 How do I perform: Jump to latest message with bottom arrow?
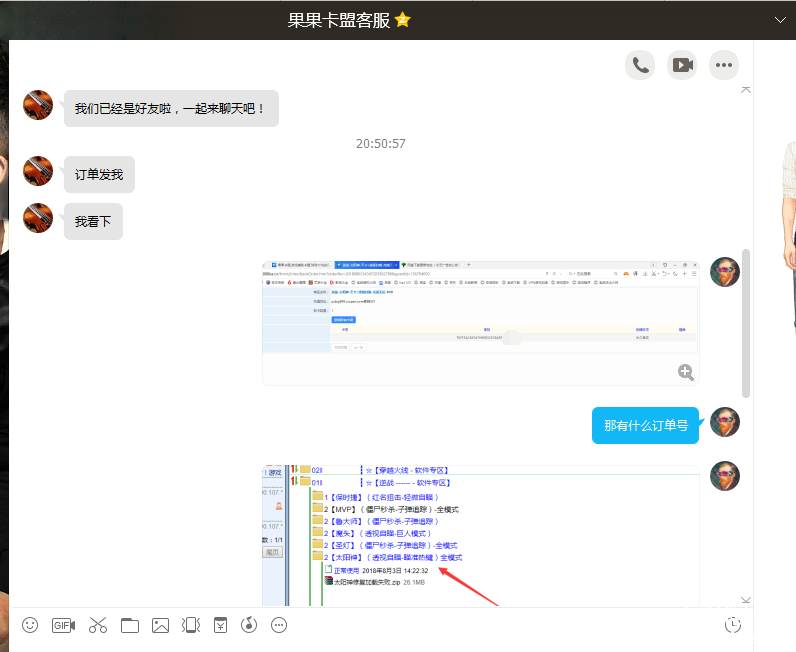pyautogui.click(x=745, y=600)
